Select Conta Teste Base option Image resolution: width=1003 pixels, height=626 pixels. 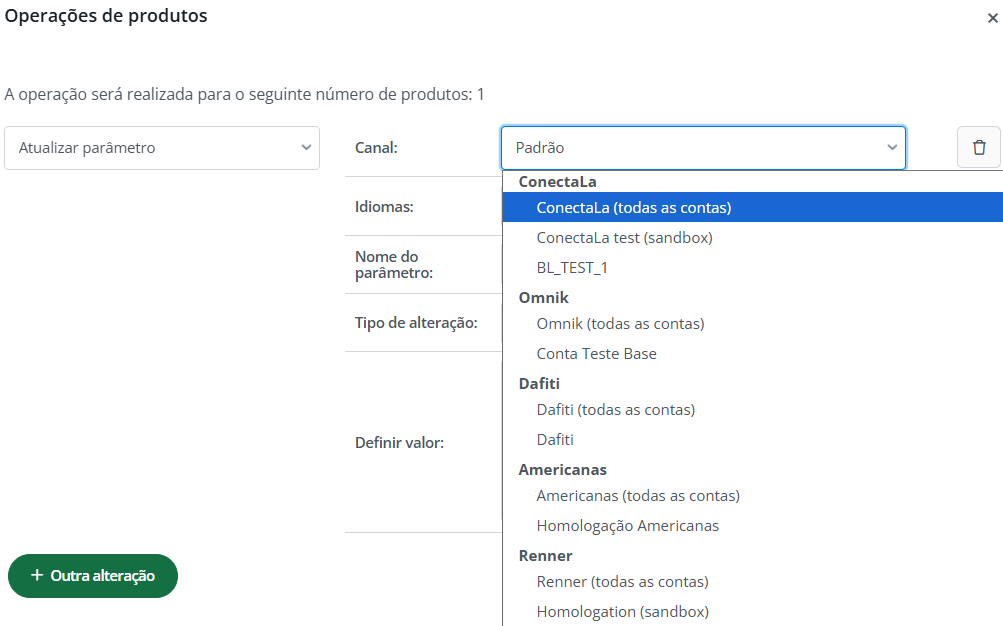[596, 354]
